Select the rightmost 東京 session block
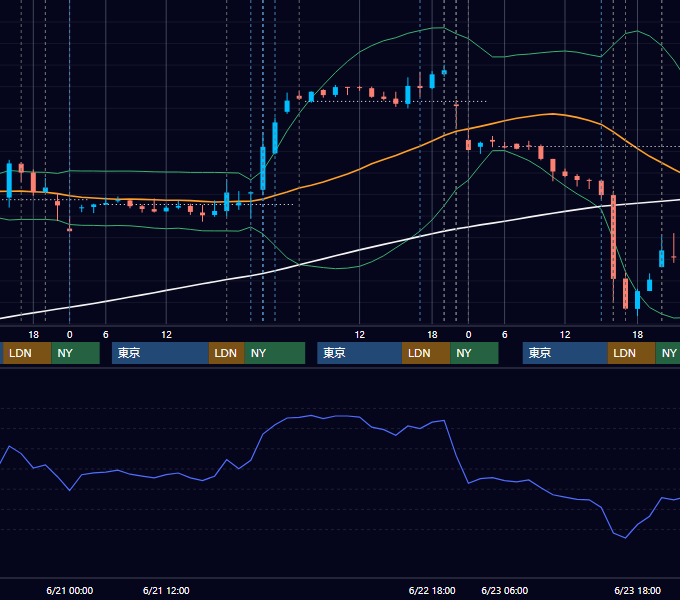The height and width of the screenshot is (600, 680). pyautogui.click(x=565, y=353)
